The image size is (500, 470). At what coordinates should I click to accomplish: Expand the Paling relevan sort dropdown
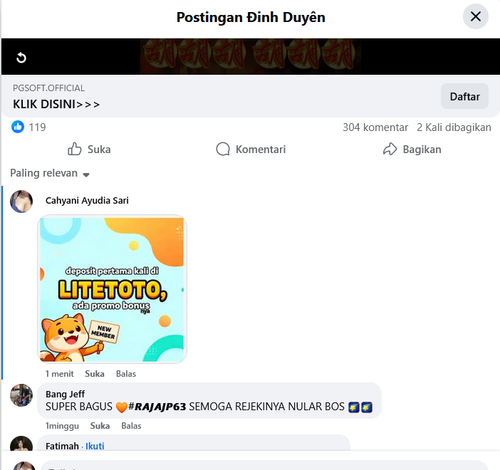(50, 173)
